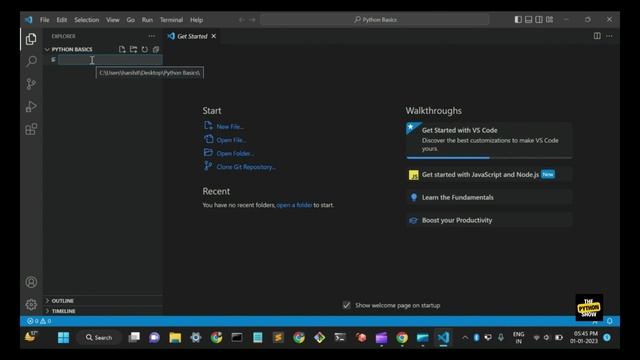Open Explorer views and more actions menu

point(152,36)
